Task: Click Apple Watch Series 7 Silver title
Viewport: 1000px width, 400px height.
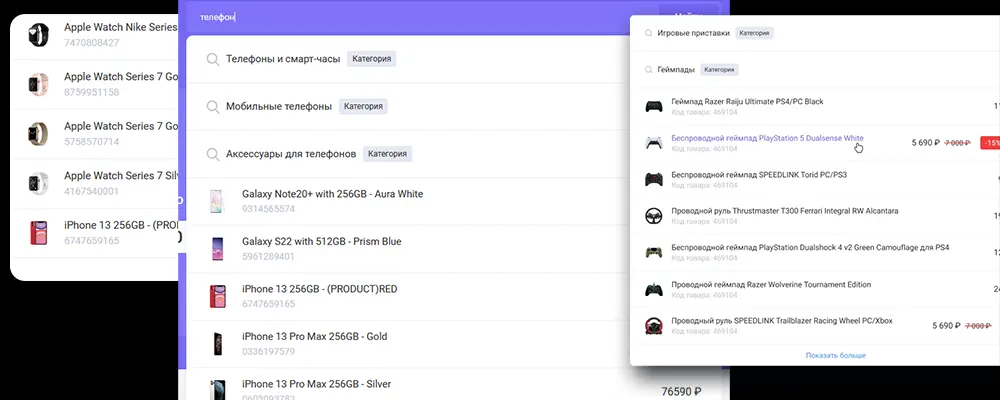Action: tap(121, 176)
